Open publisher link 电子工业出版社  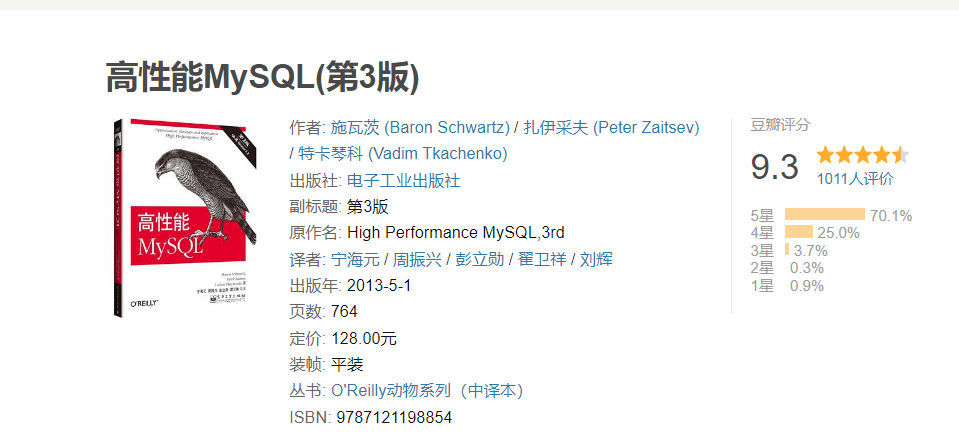point(404,180)
